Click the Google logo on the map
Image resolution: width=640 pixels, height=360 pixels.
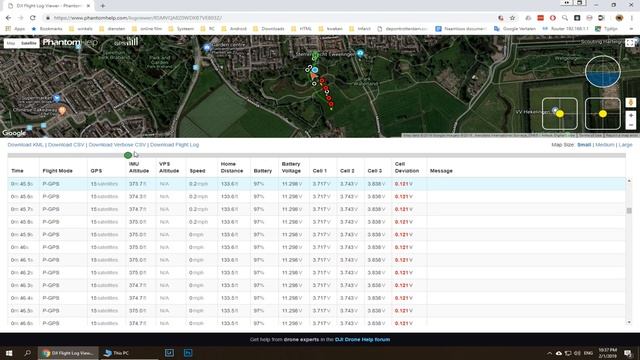[x=14, y=133]
